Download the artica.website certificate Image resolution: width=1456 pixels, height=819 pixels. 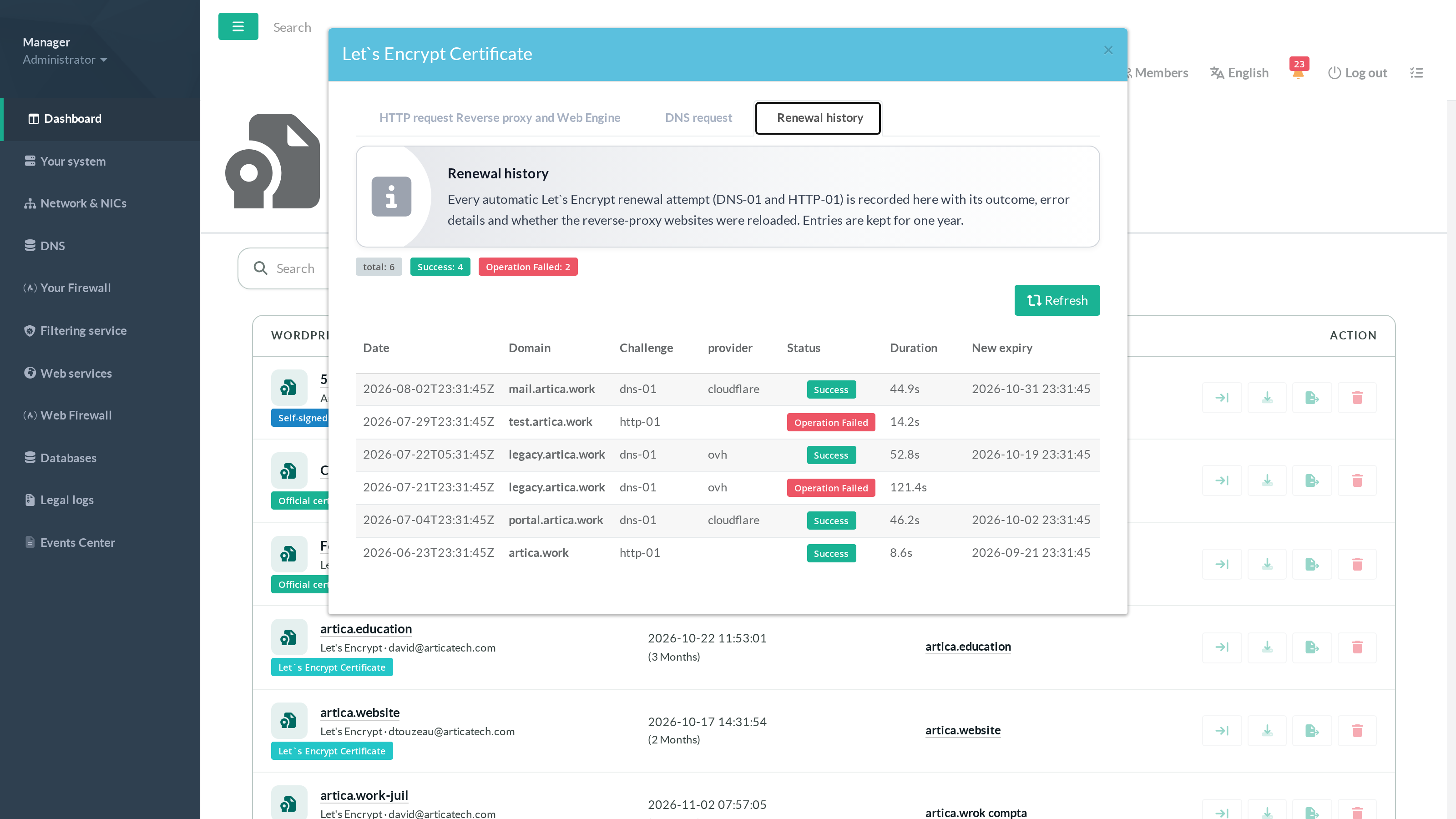tap(1267, 731)
